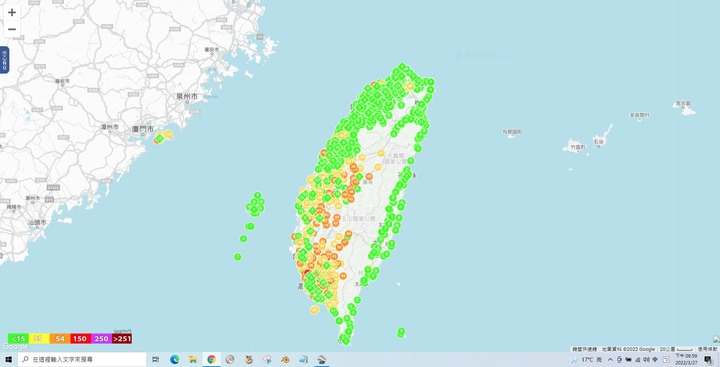The width and height of the screenshot is (720, 367).
Task: Zoom in the map with plus button
Action: coord(12,12)
